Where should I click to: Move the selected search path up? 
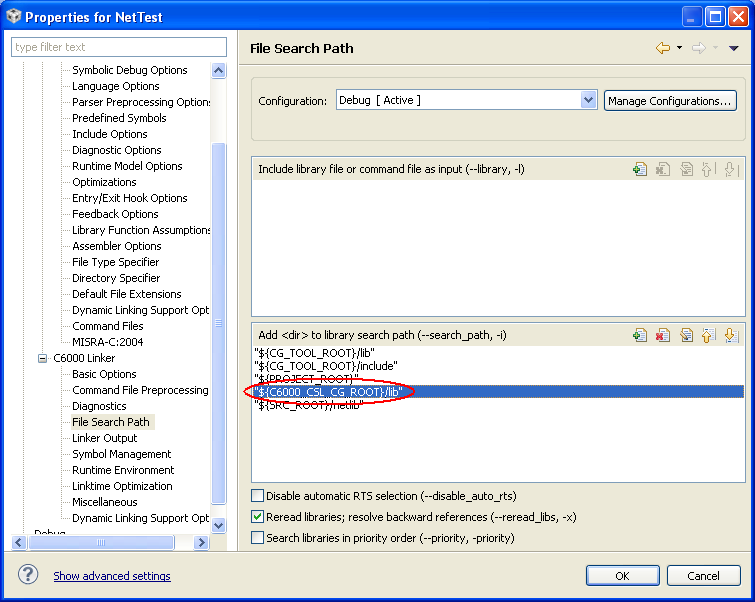708,335
